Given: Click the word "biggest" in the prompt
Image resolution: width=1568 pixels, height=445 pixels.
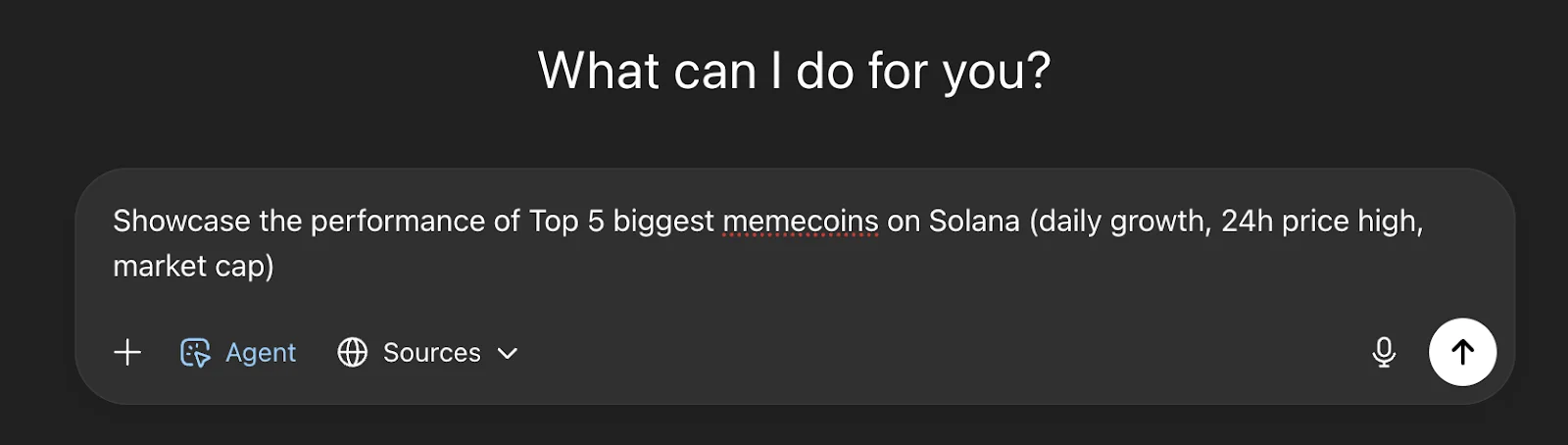Looking at the screenshot, I should point(663,222).
